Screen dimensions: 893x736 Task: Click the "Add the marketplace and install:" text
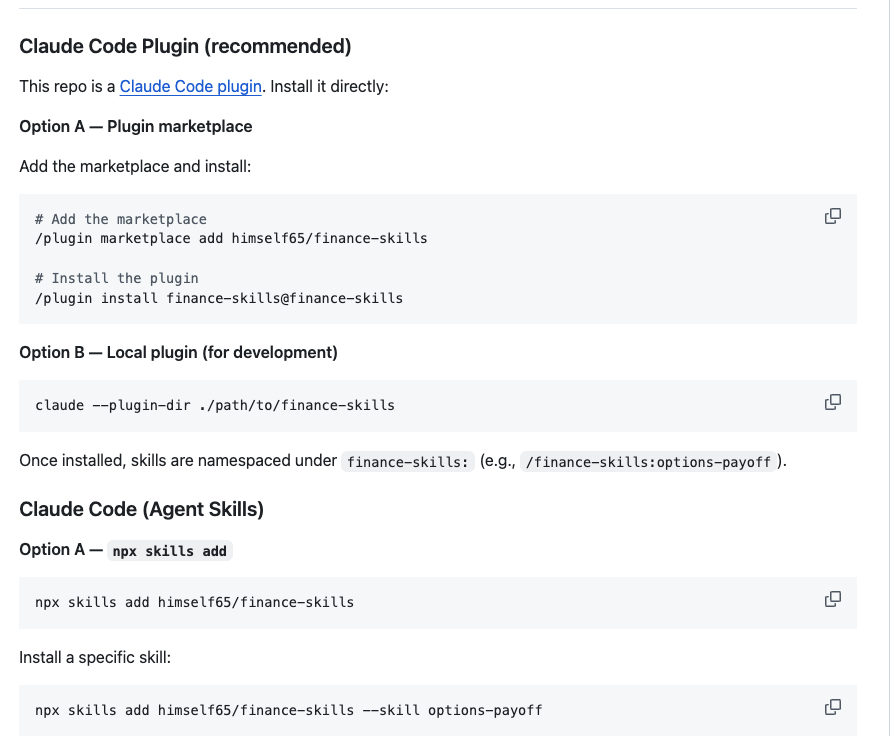click(135, 166)
